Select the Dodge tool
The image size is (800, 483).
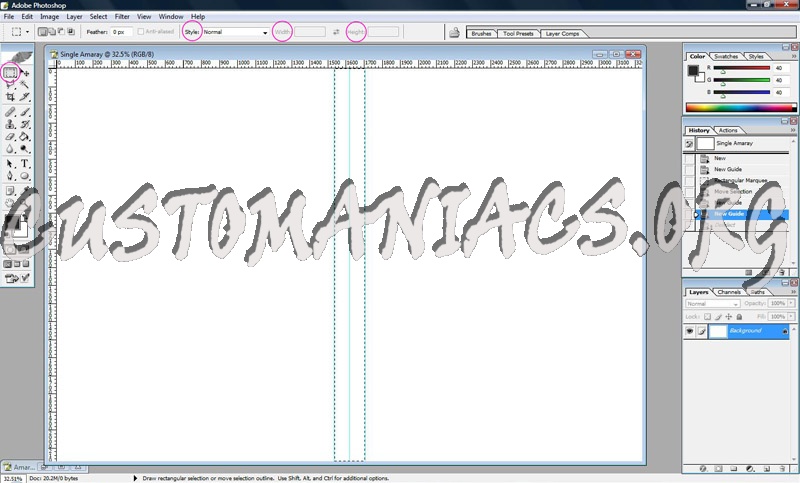(x=25, y=149)
